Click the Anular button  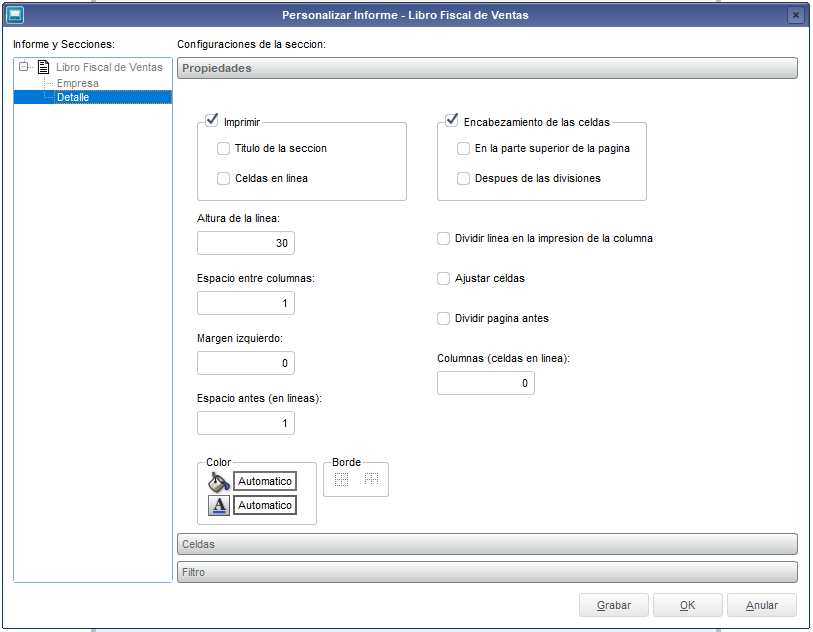tap(762, 605)
